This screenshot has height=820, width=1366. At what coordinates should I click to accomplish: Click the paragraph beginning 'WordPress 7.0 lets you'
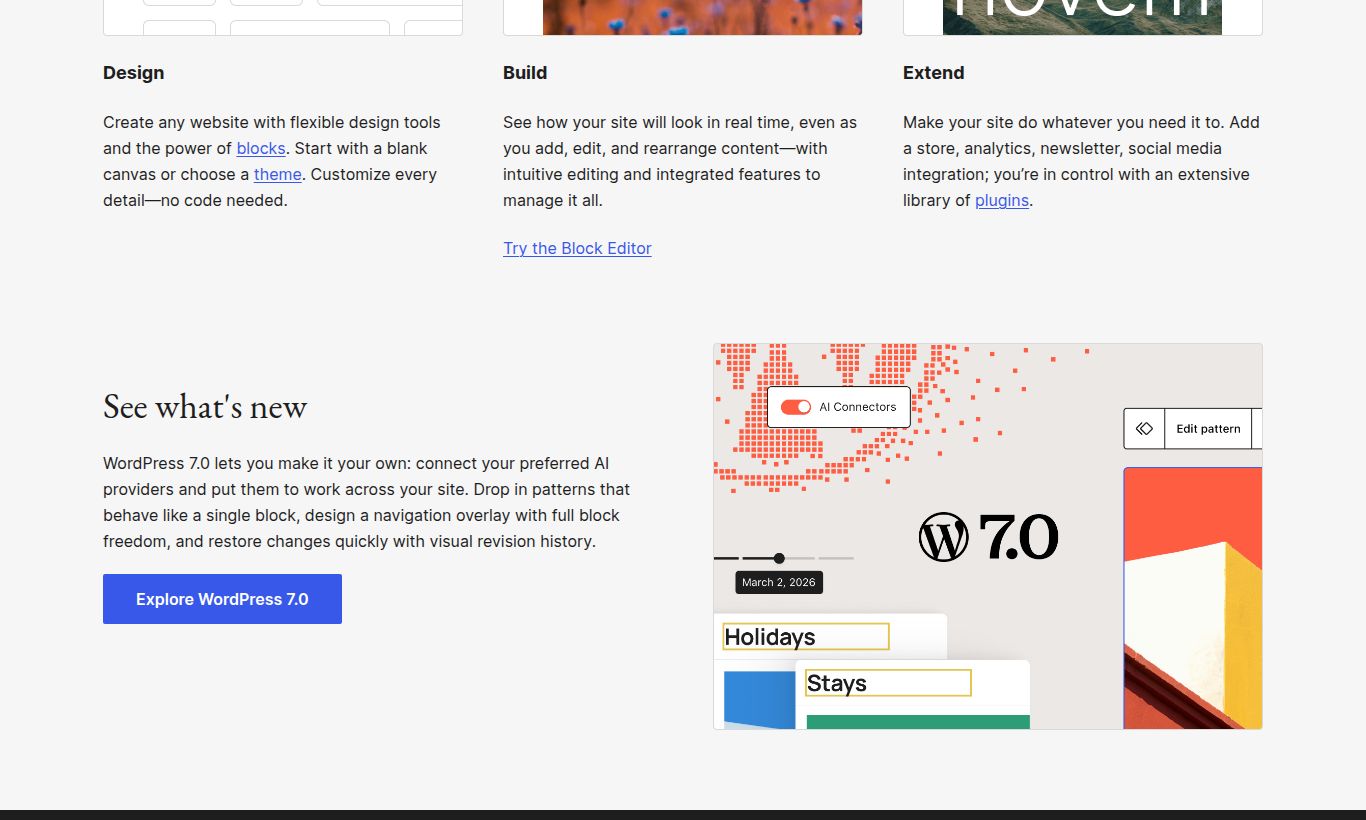coord(368,503)
